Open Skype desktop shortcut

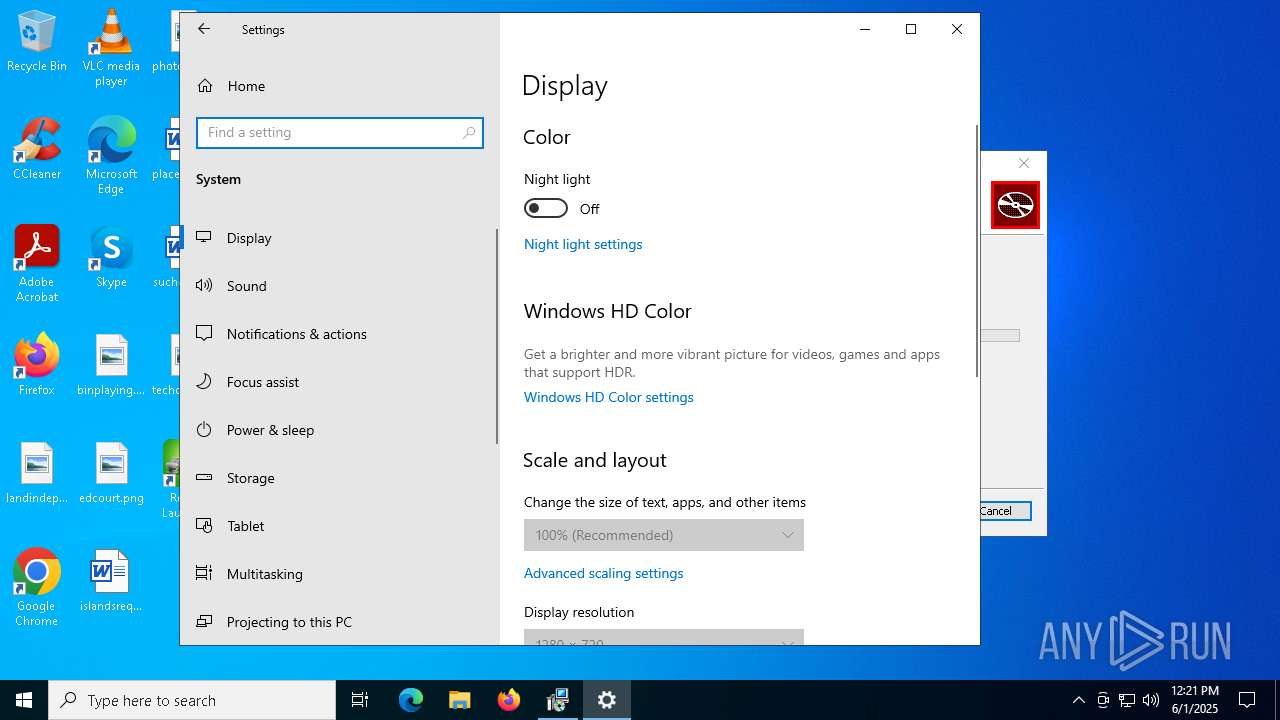pos(111,257)
